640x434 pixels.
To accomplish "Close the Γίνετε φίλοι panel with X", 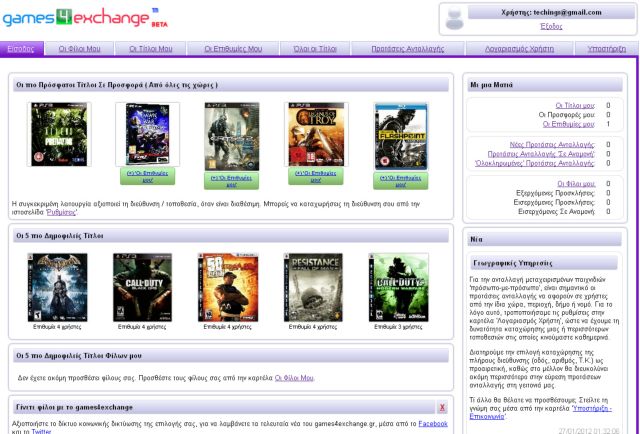I will (x=442, y=407).
